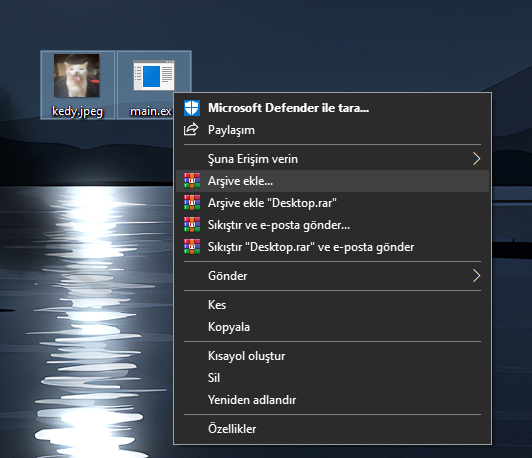This screenshot has width=532, height=458.
Task: Click the kedy.jpeg file name label
Action: [77, 111]
